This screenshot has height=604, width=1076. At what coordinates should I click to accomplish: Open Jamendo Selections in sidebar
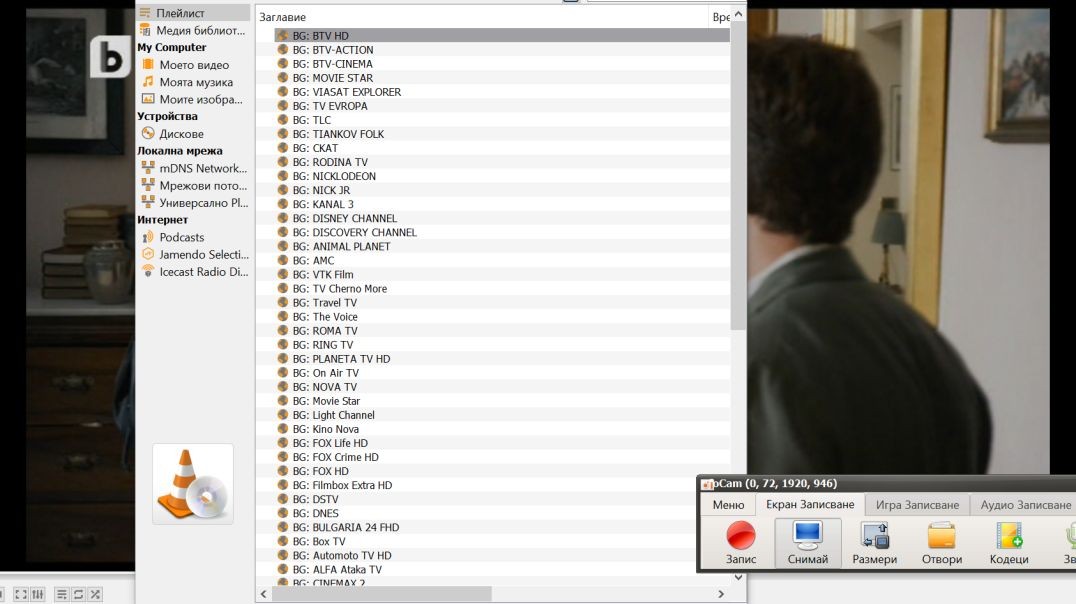click(x=194, y=254)
